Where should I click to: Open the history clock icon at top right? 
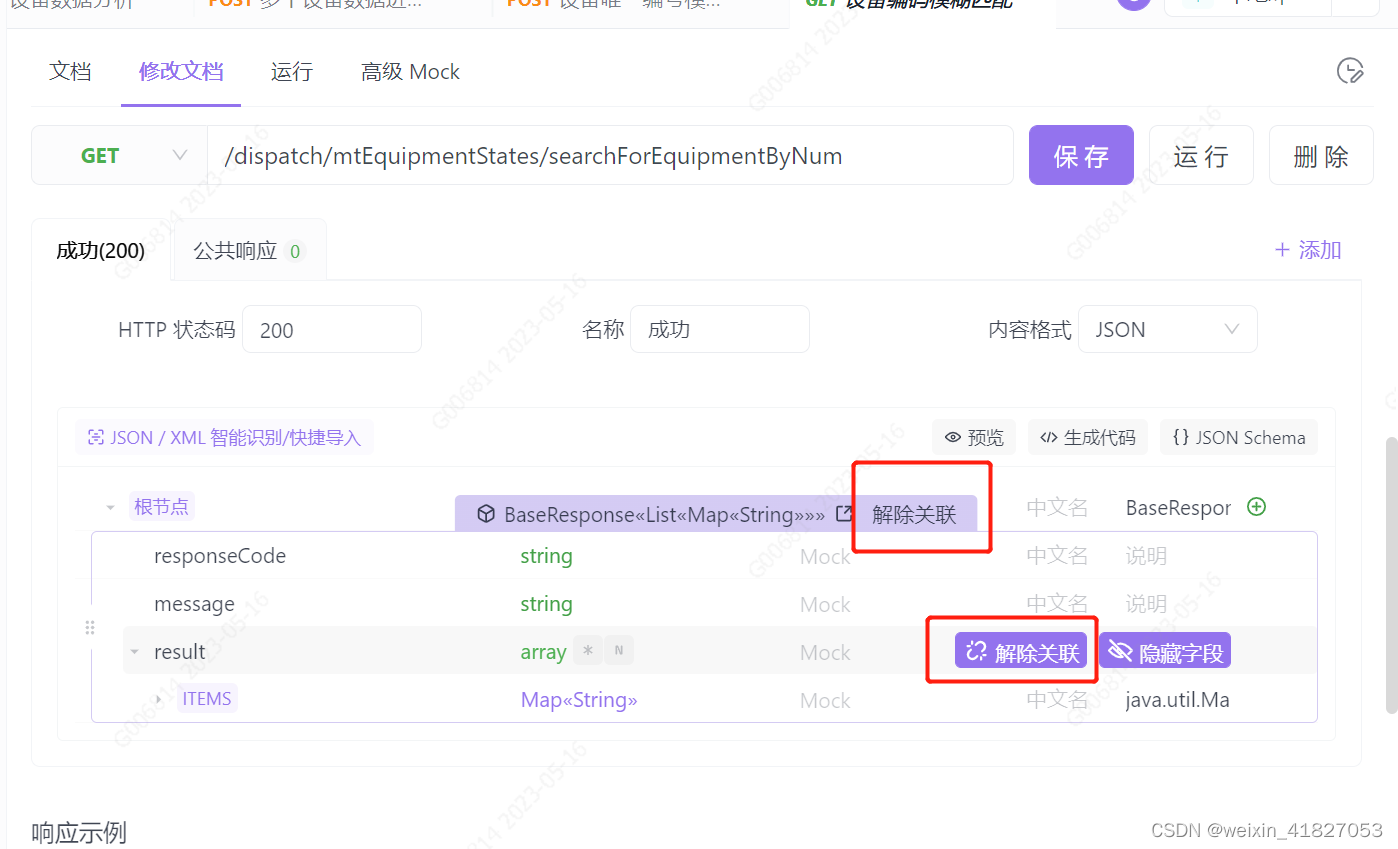coord(1349,70)
